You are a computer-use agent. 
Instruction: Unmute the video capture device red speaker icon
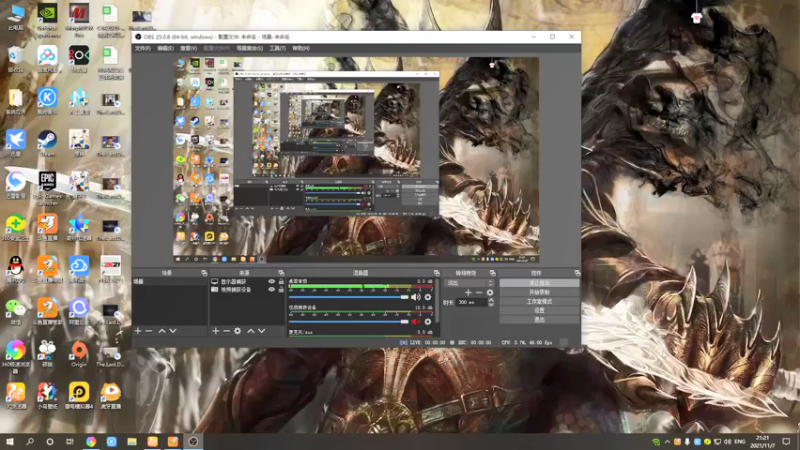coord(416,322)
